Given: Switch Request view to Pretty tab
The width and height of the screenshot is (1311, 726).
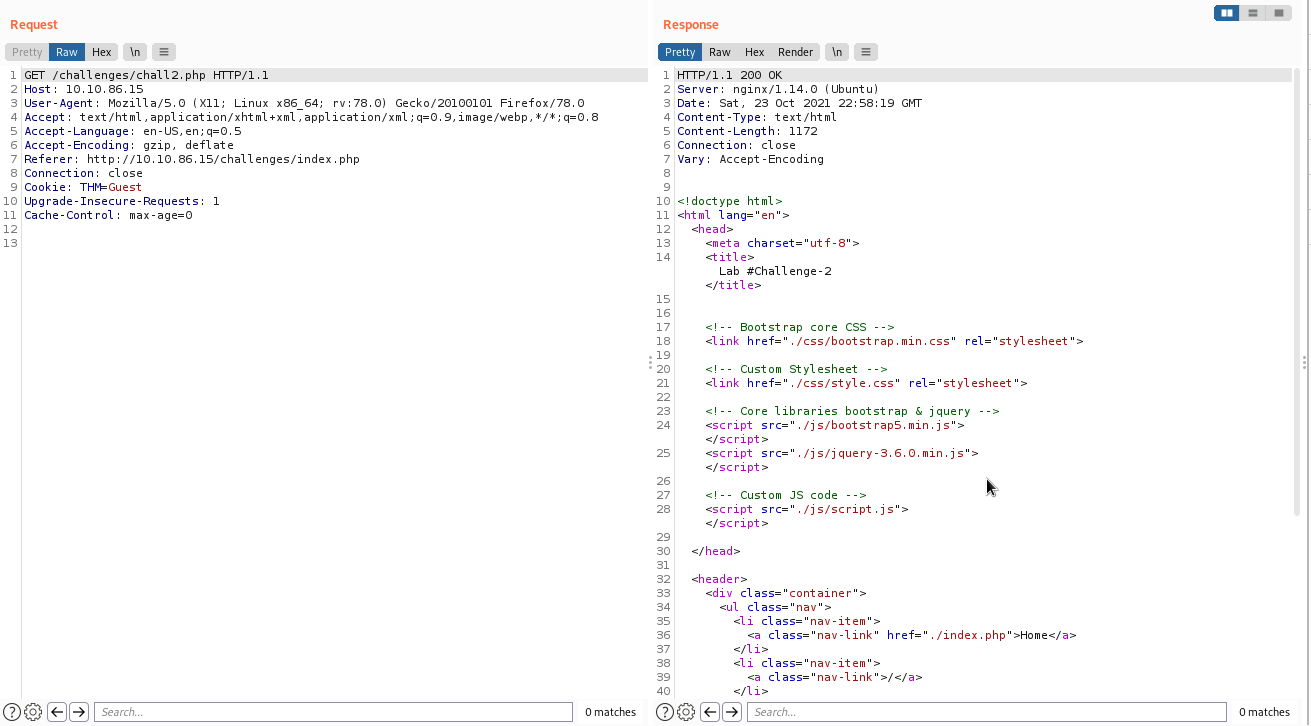Looking at the screenshot, I should pyautogui.click(x=27, y=52).
